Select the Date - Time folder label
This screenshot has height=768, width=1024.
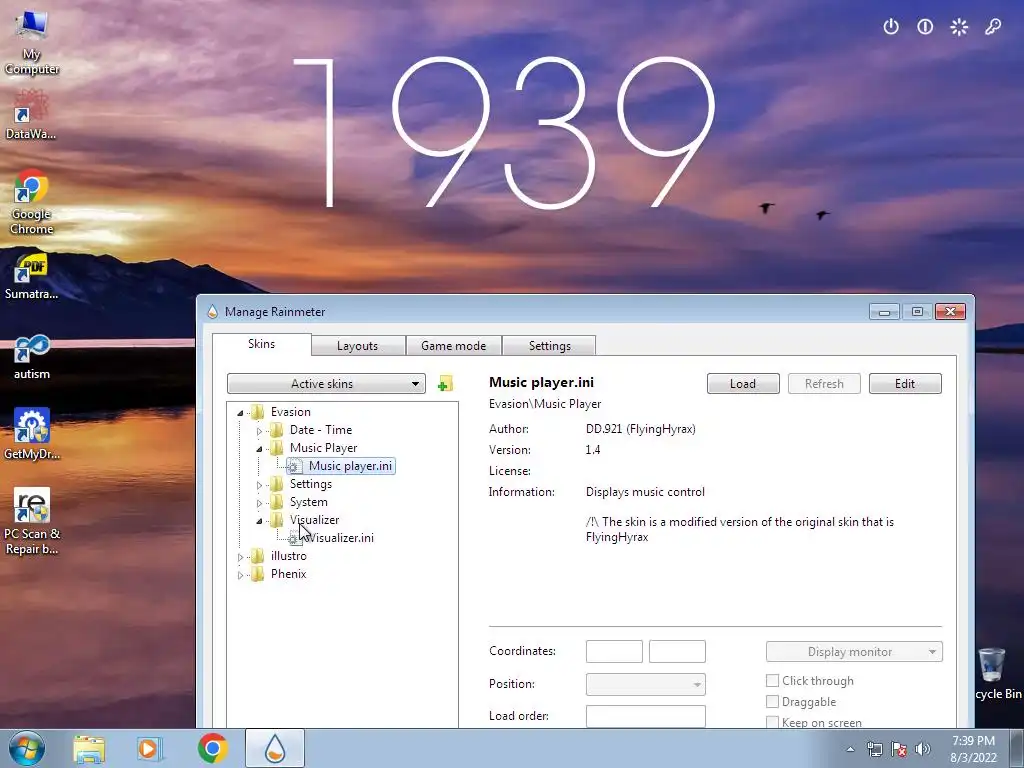click(321, 430)
